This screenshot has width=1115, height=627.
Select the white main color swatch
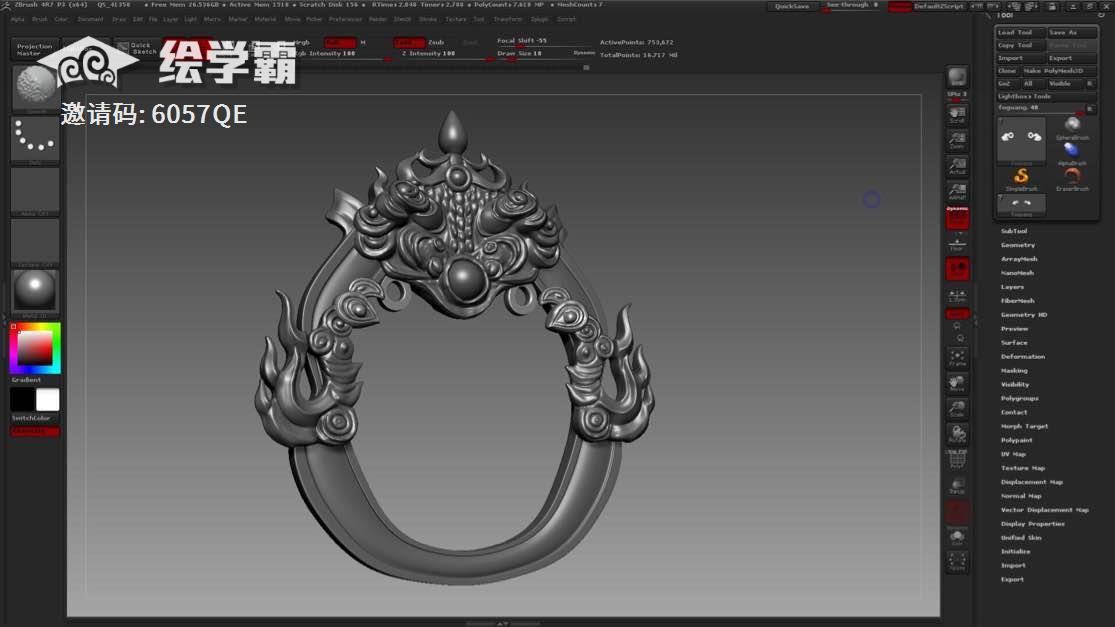pyautogui.click(x=48, y=400)
